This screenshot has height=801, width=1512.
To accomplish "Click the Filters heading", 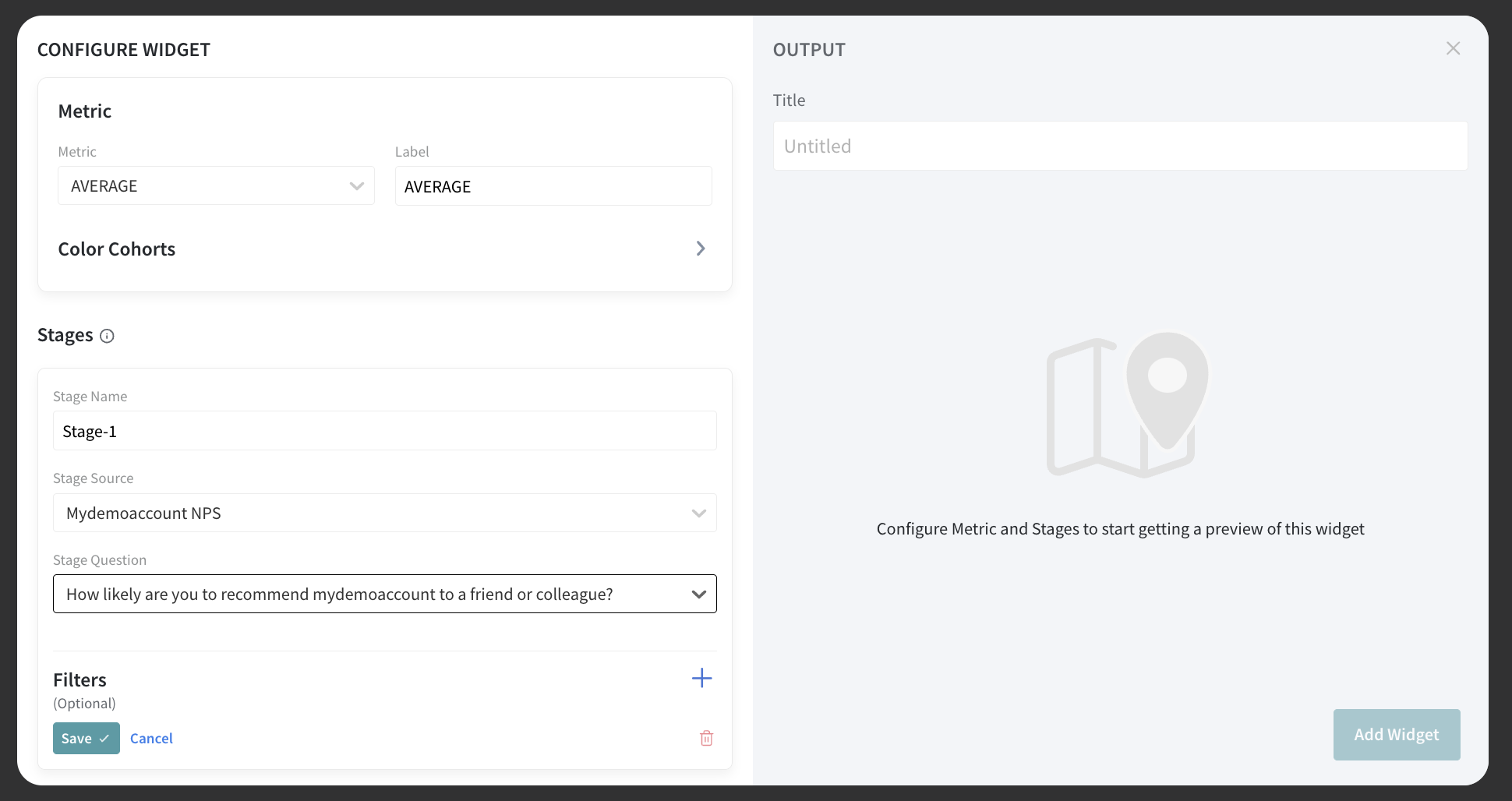I will [79, 679].
